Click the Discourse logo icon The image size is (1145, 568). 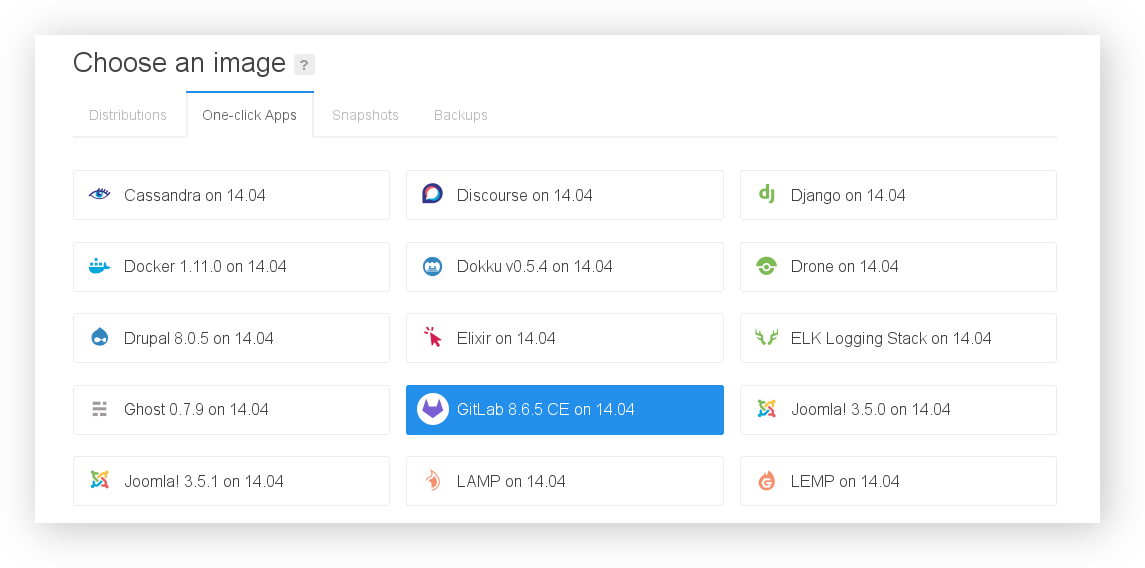point(432,195)
